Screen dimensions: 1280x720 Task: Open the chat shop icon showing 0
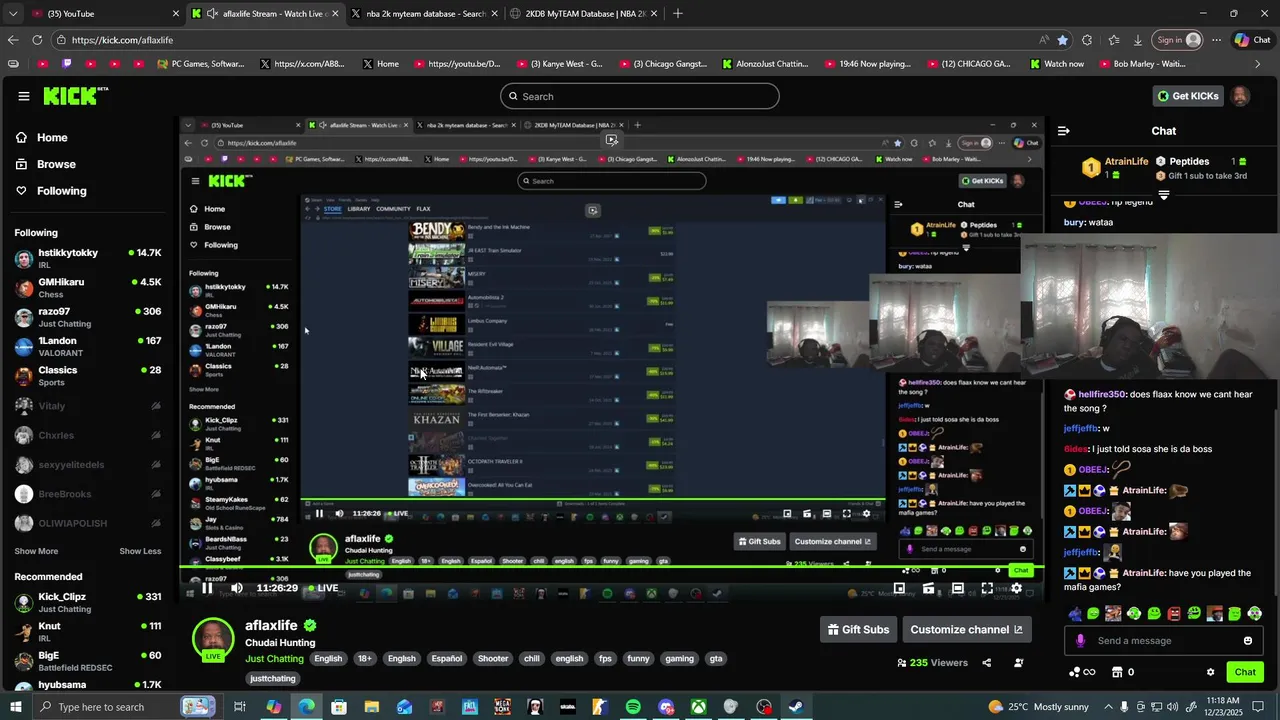click(x=1124, y=672)
